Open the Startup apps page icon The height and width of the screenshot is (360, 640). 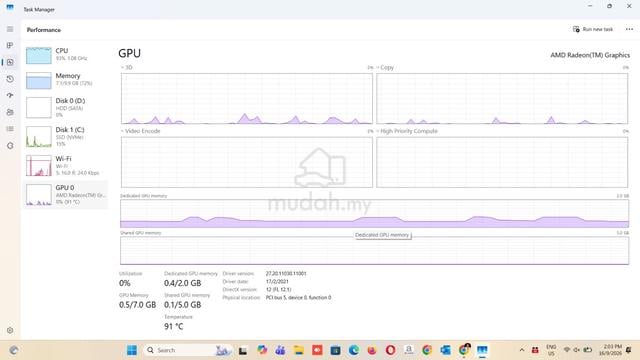10,96
